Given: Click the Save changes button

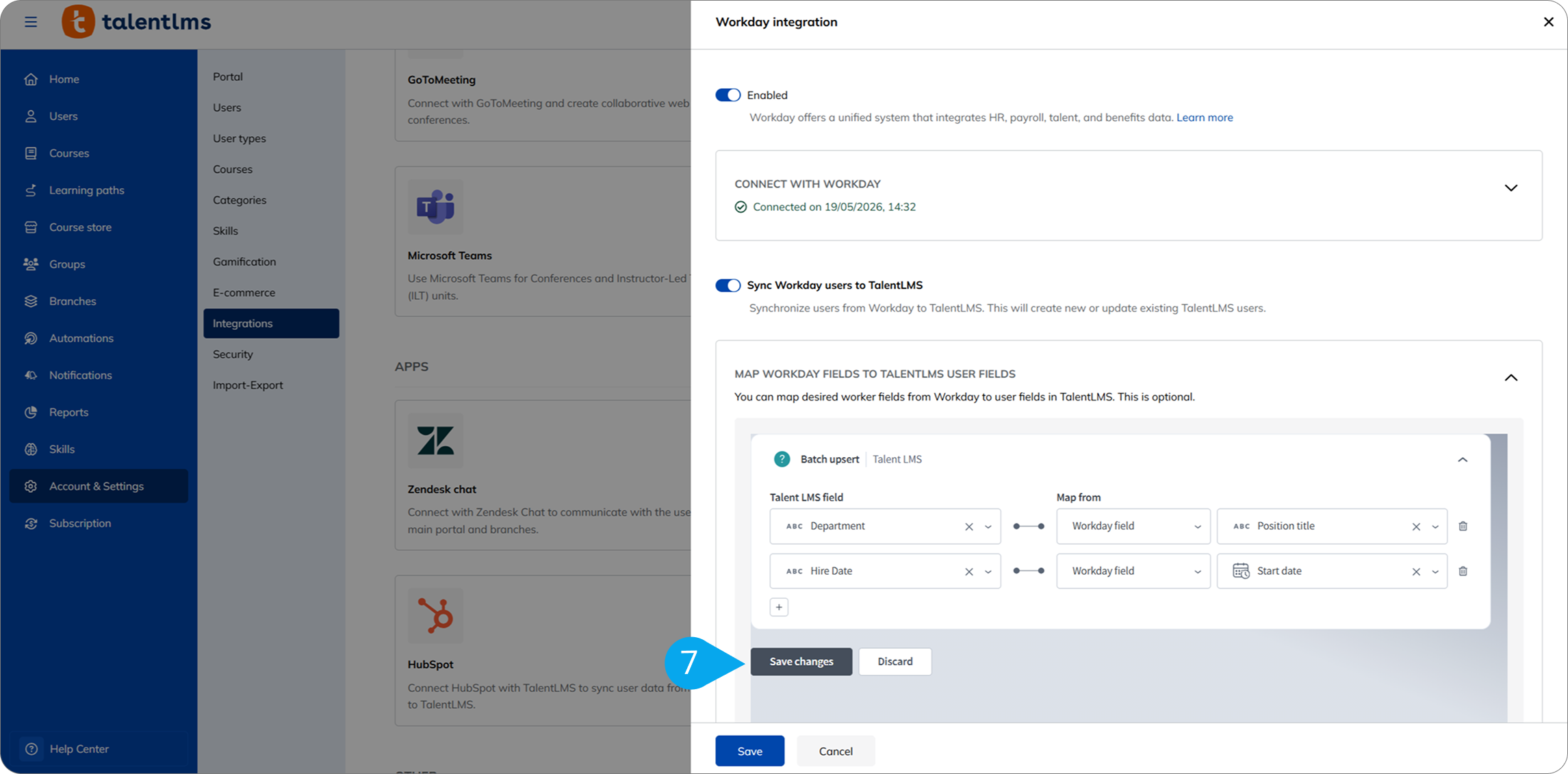Looking at the screenshot, I should pos(801,662).
